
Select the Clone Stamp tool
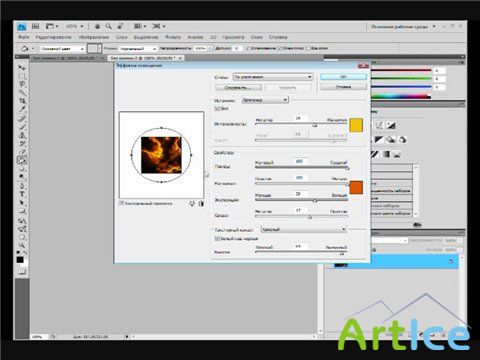point(22,135)
